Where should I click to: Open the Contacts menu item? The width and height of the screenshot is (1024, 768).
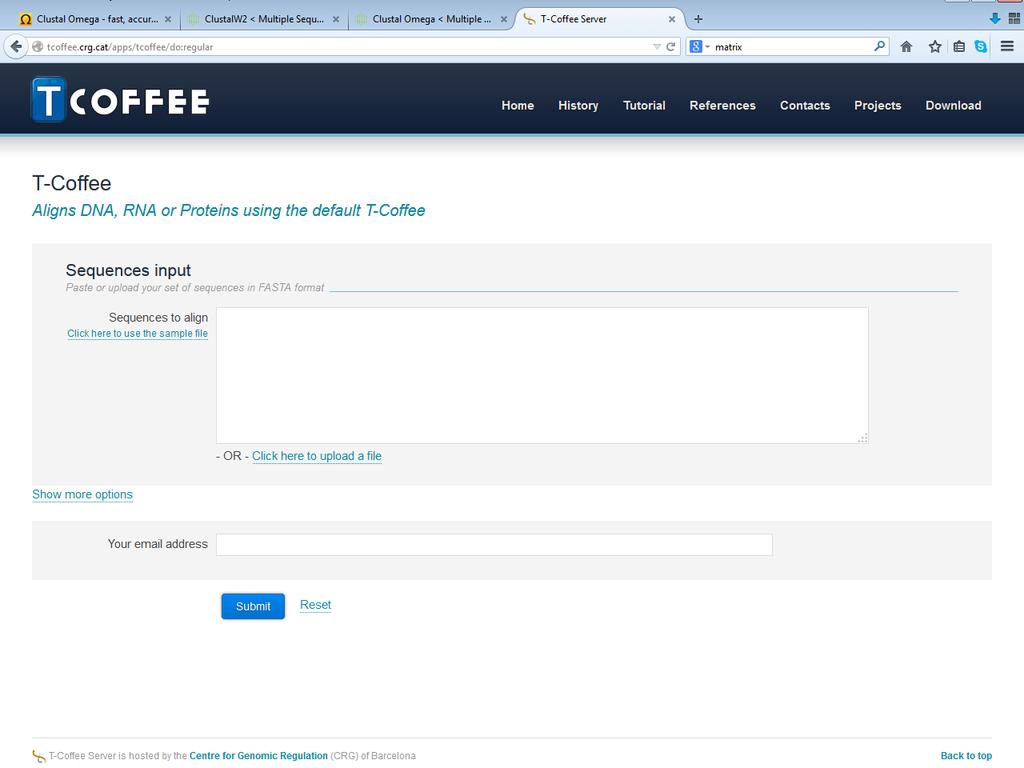coord(805,105)
